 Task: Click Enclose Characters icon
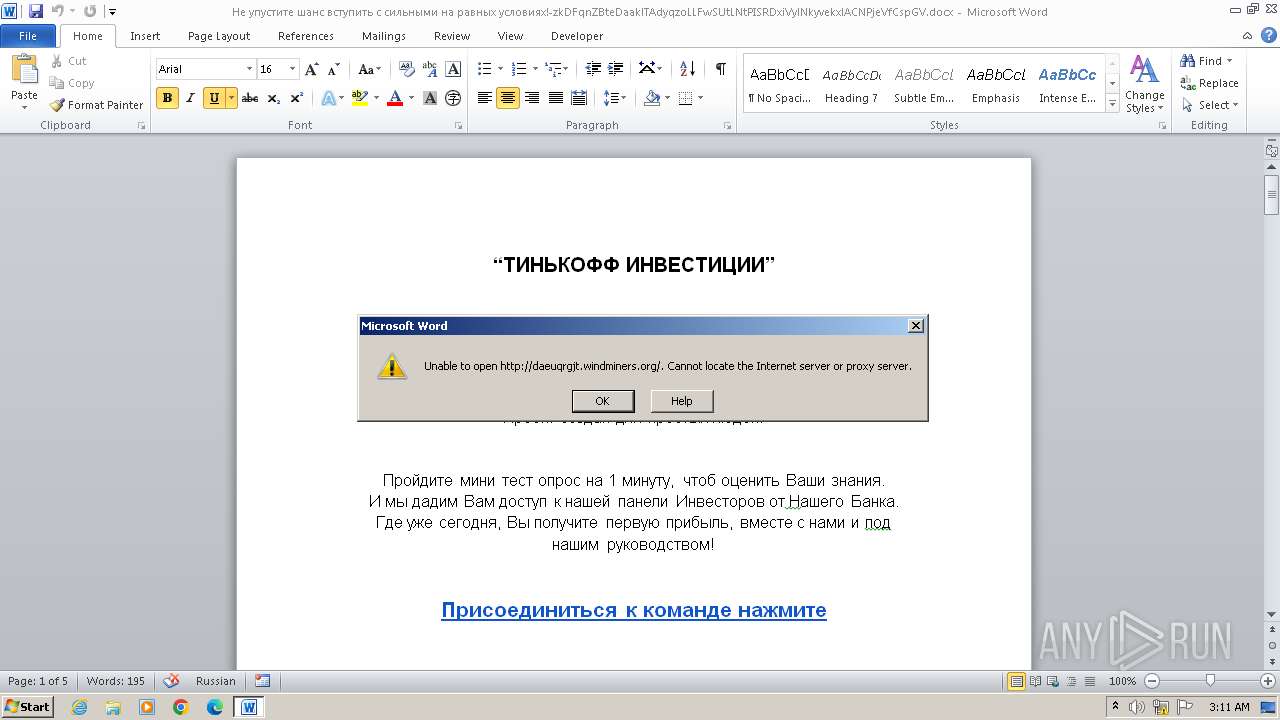453,98
